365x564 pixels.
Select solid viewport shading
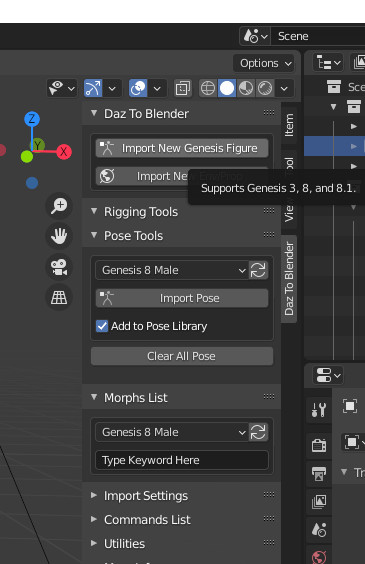tap(227, 88)
